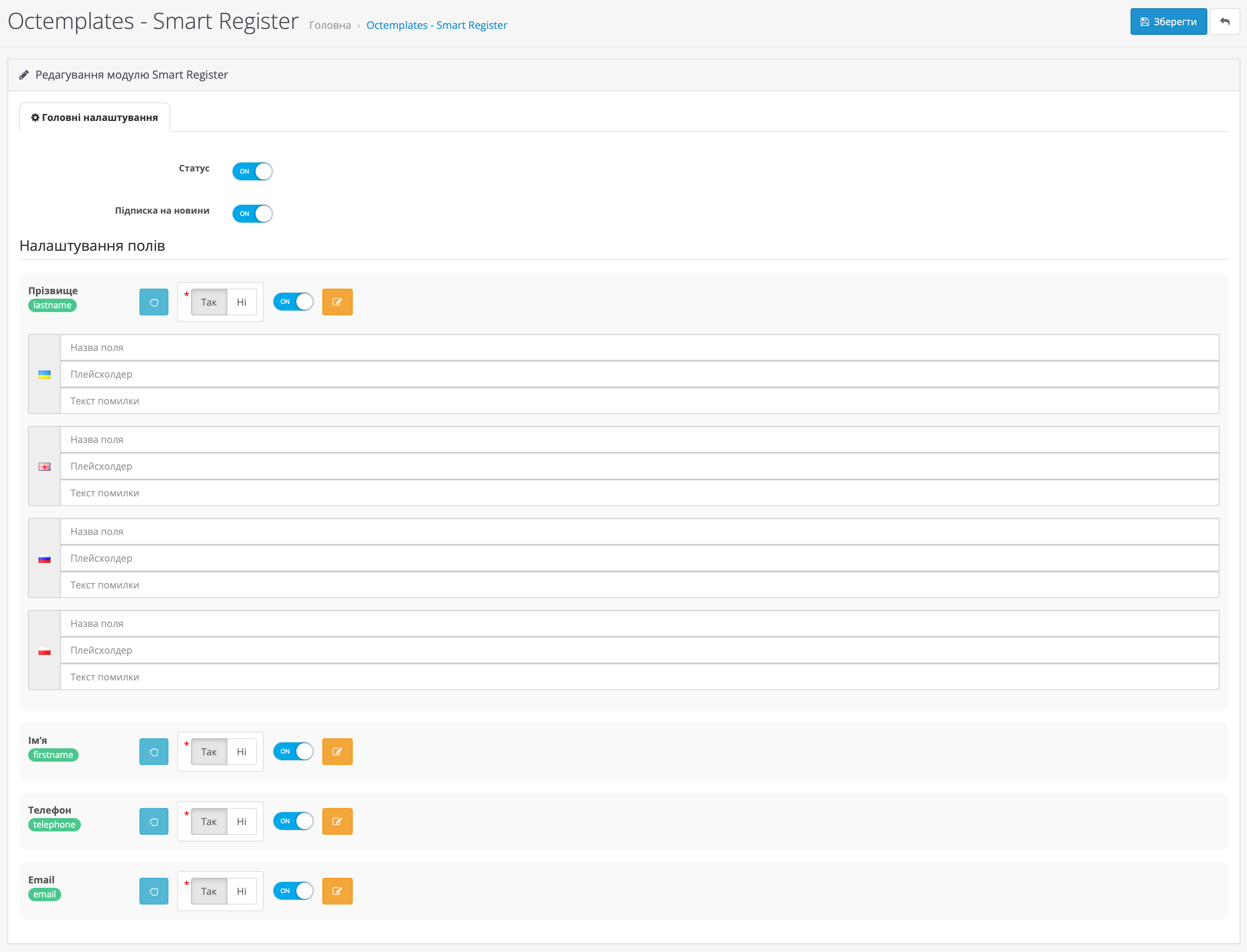This screenshot has height=952, width=1247.
Task: Click the orange edit icon for Ім'я
Action: [337, 751]
